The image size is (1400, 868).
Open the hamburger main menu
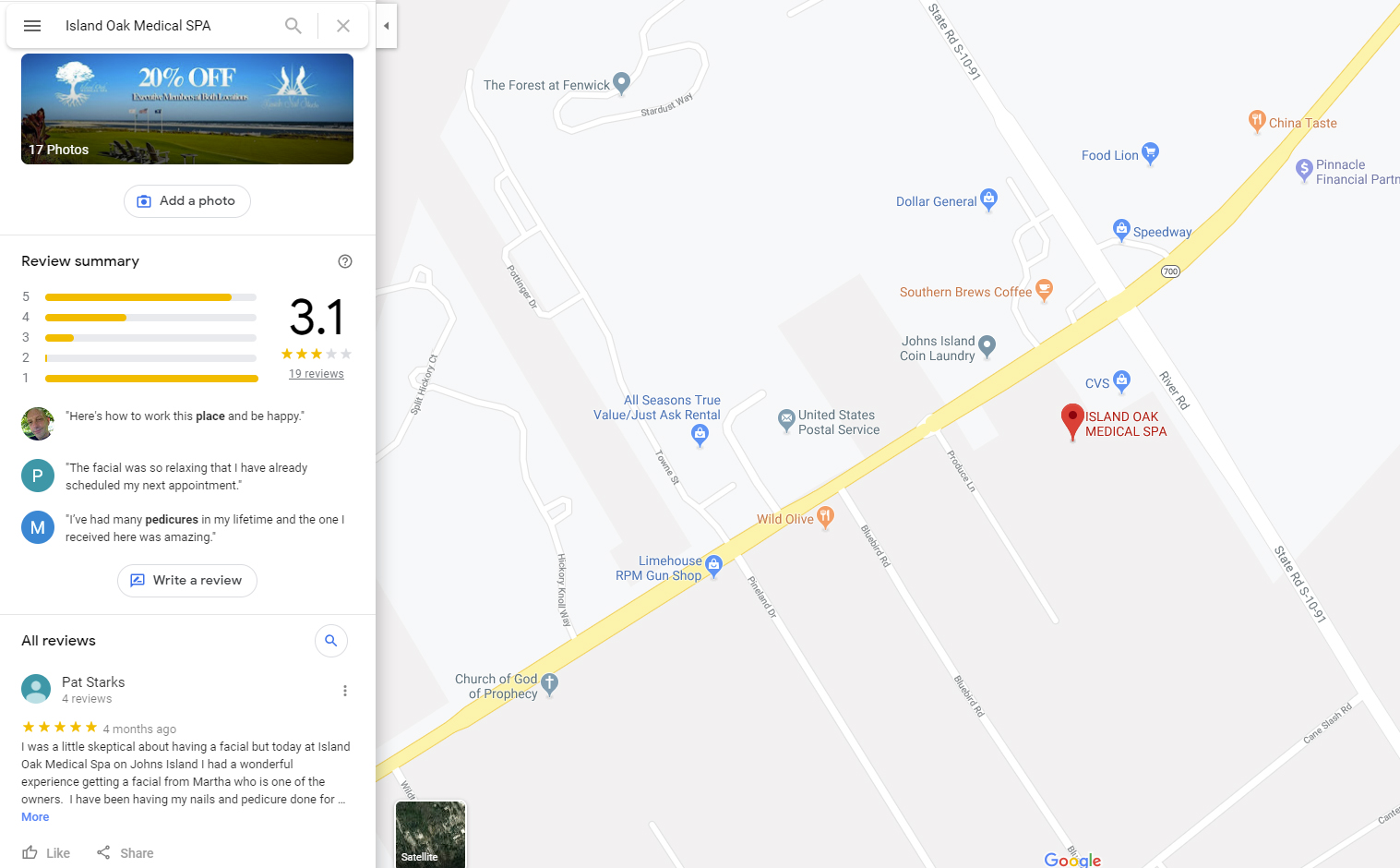pyautogui.click(x=32, y=26)
